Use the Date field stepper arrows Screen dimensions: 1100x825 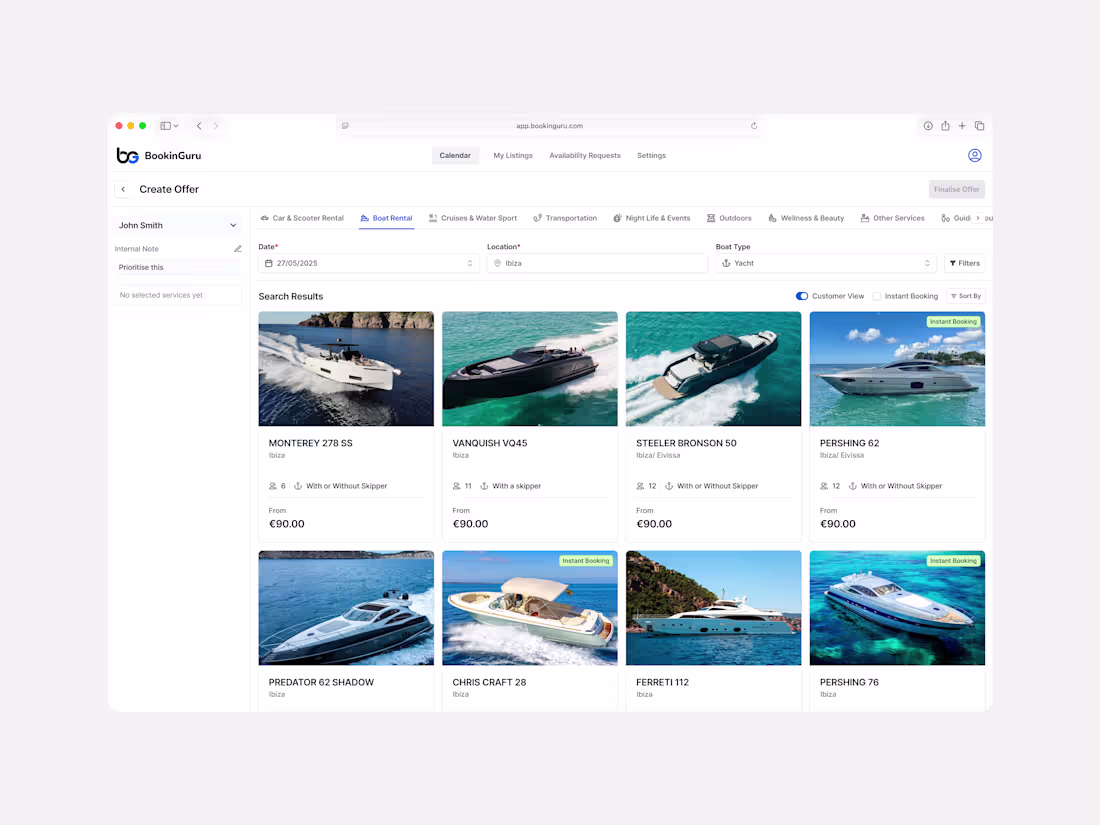click(x=469, y=263)
